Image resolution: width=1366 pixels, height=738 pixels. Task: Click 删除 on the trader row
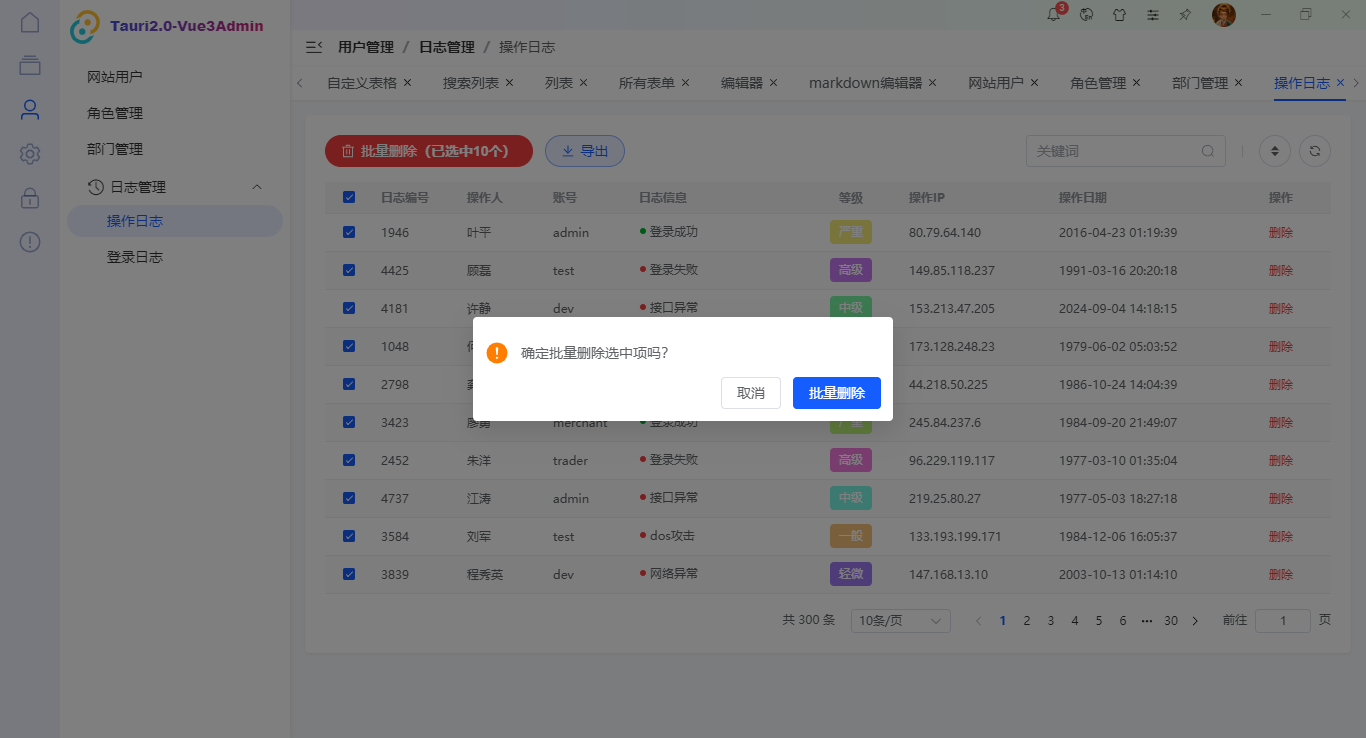click(1281, 460)
